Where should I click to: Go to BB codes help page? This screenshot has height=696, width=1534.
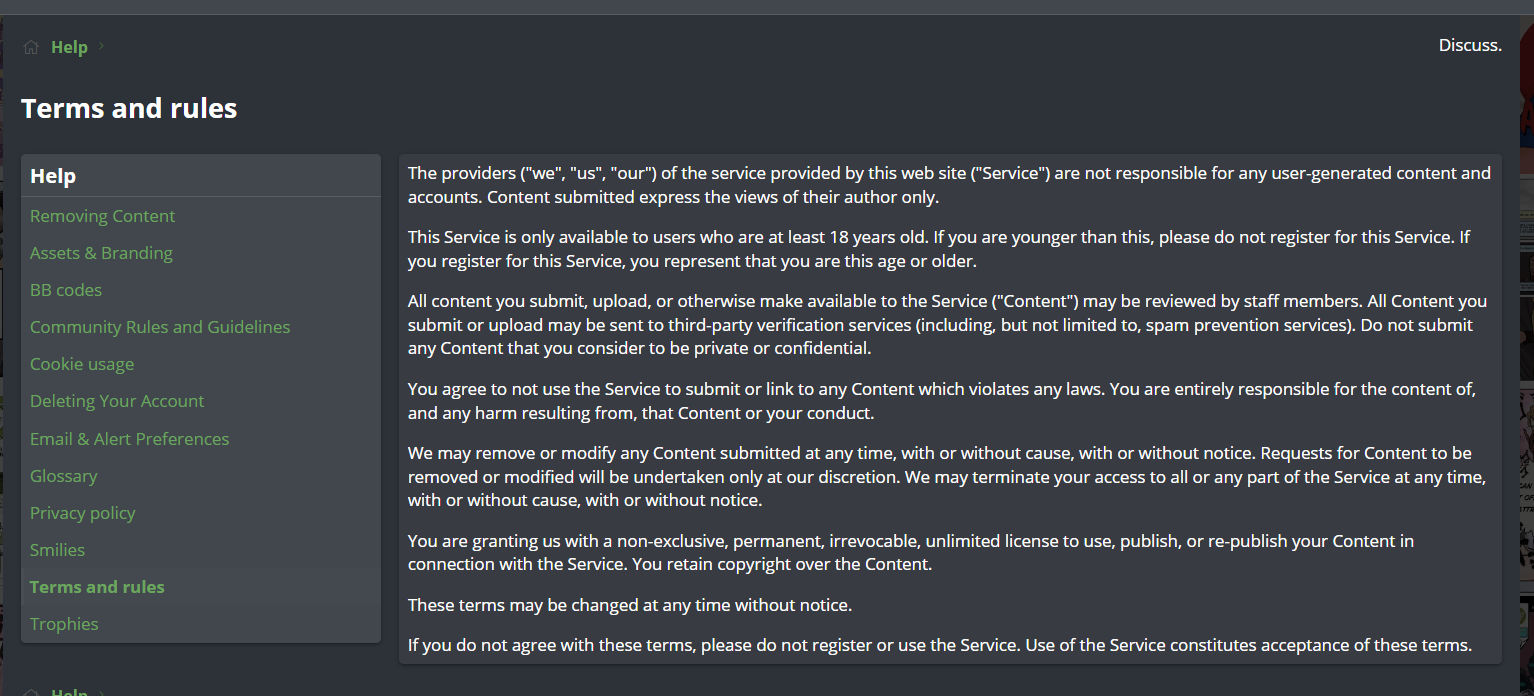click(x=66, y=290)
